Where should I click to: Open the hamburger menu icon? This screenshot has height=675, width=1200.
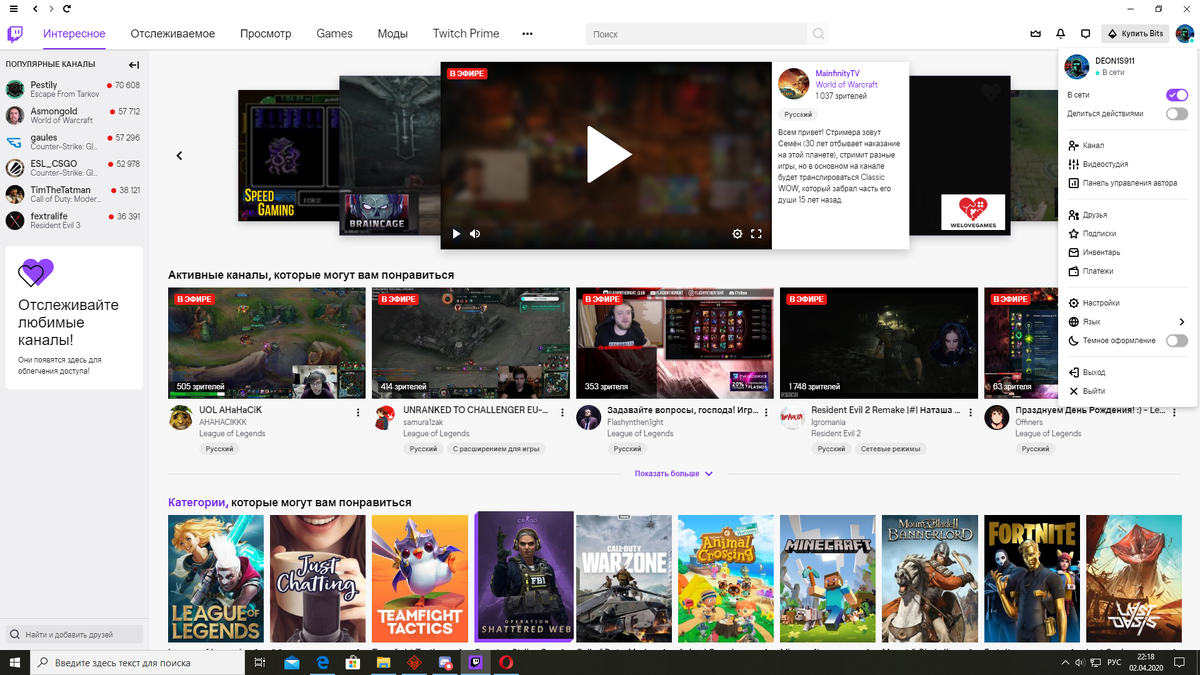tap(13, 8)
